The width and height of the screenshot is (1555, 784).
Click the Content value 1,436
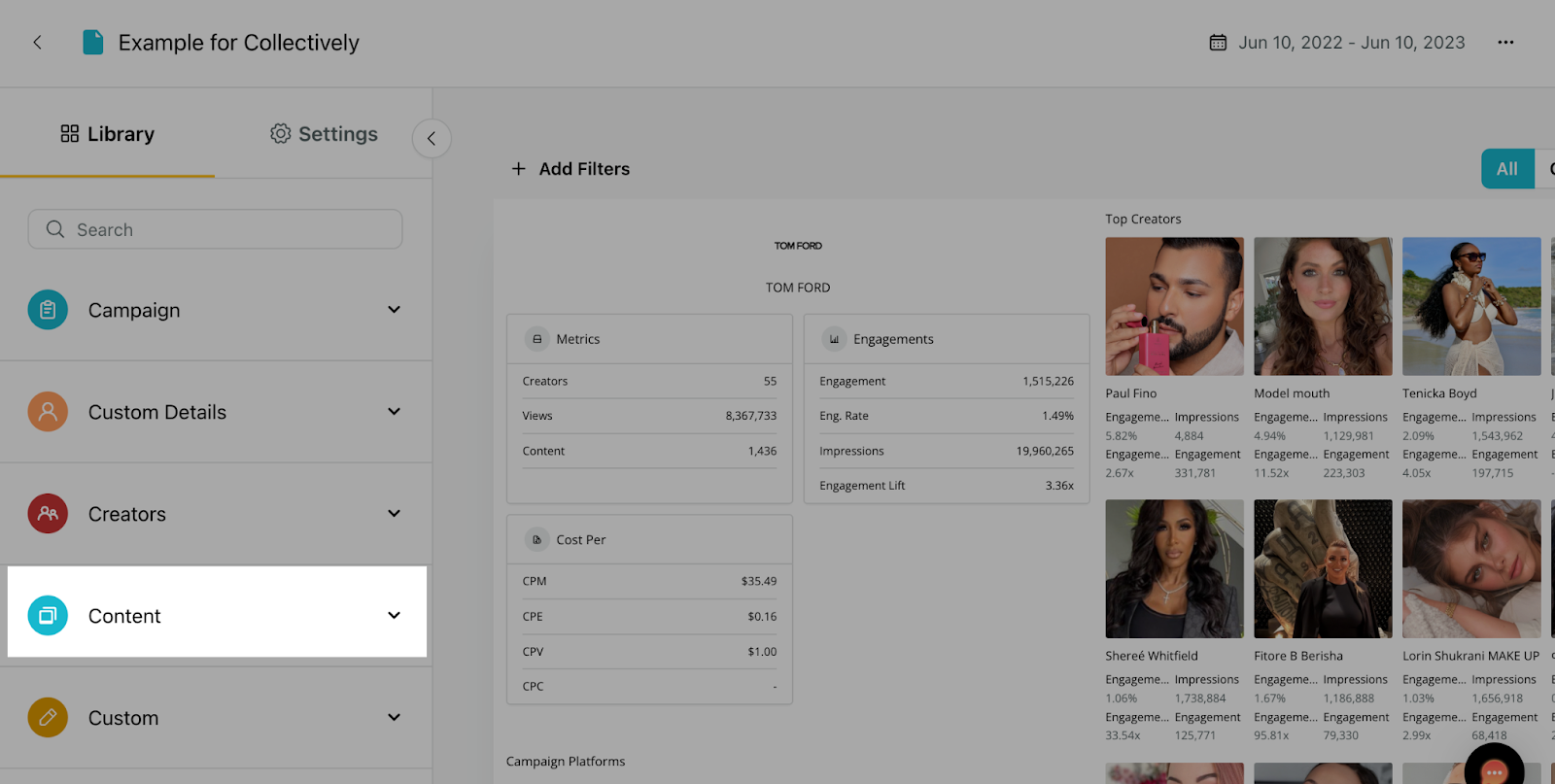pyautogui.click(x=762, y=451)
